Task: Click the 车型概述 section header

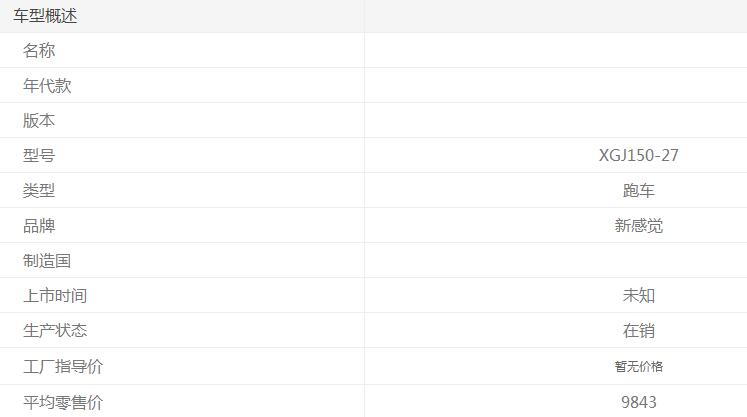Action: click(x=45, y=16)
